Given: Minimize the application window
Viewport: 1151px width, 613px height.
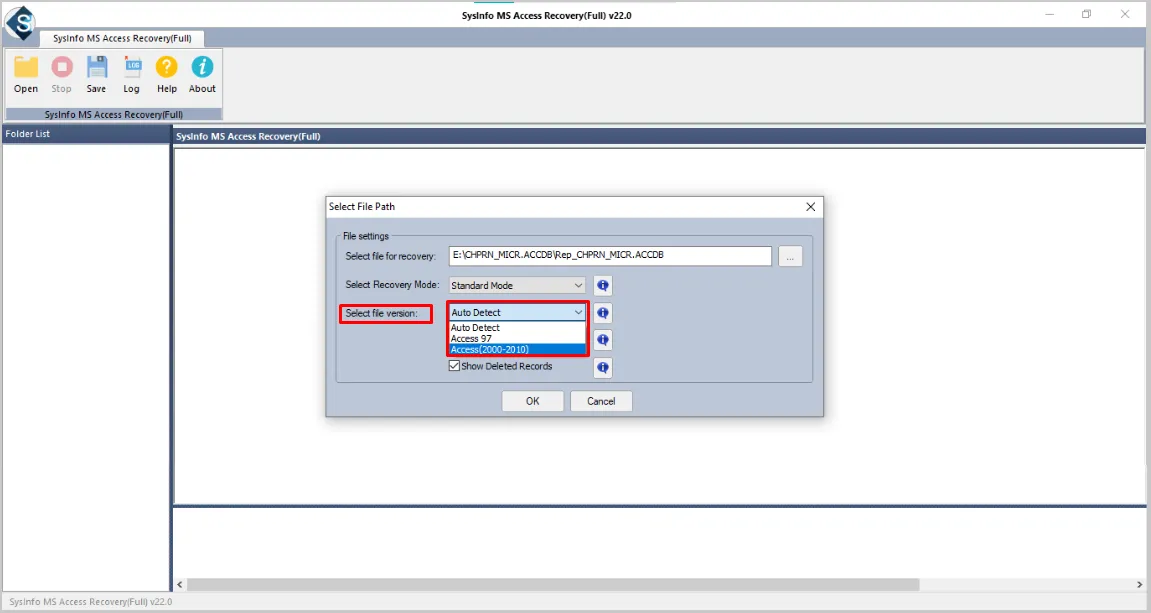Looking at the screenshot, I should [1050, 15].
